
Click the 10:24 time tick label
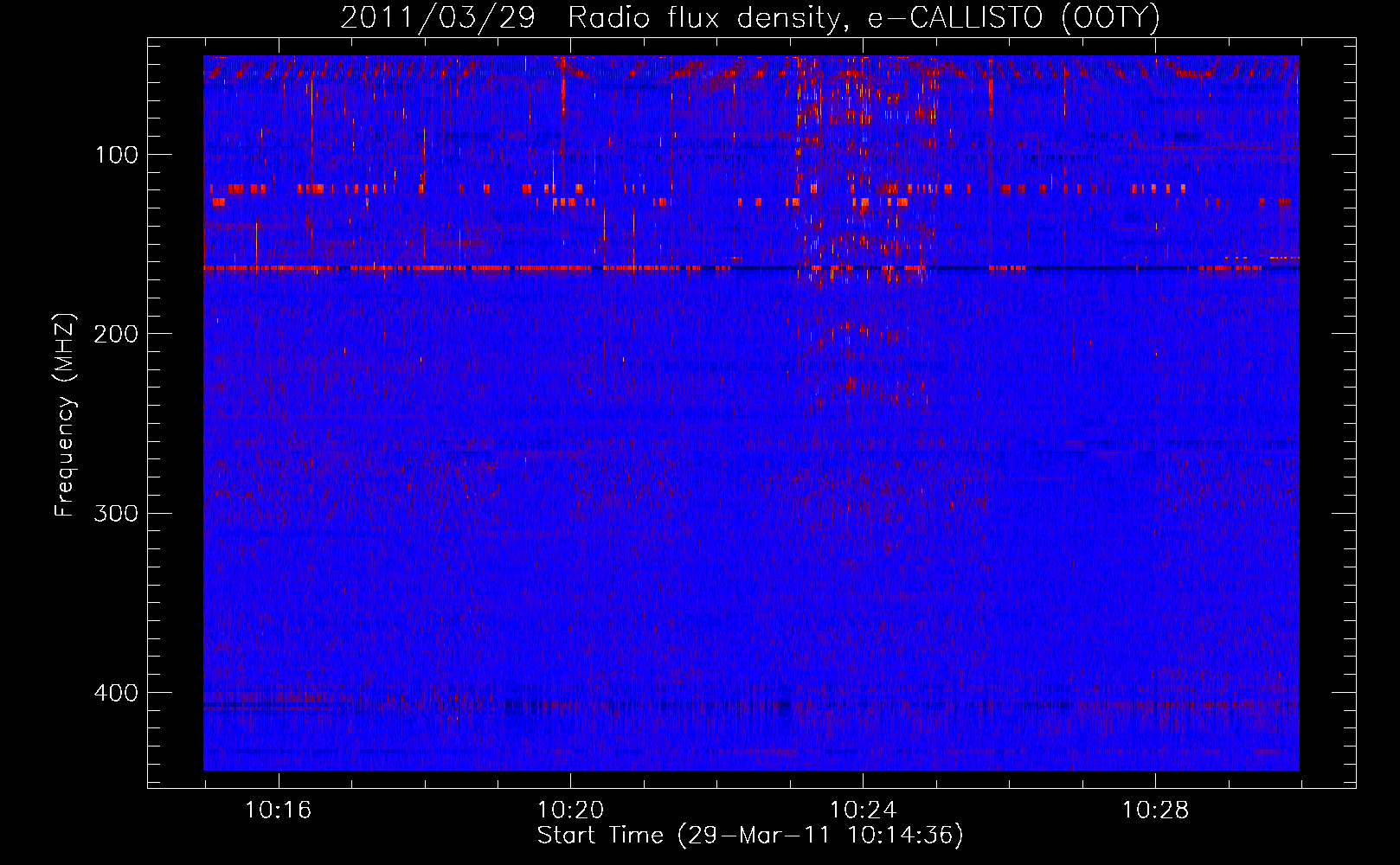coord(863,811)
